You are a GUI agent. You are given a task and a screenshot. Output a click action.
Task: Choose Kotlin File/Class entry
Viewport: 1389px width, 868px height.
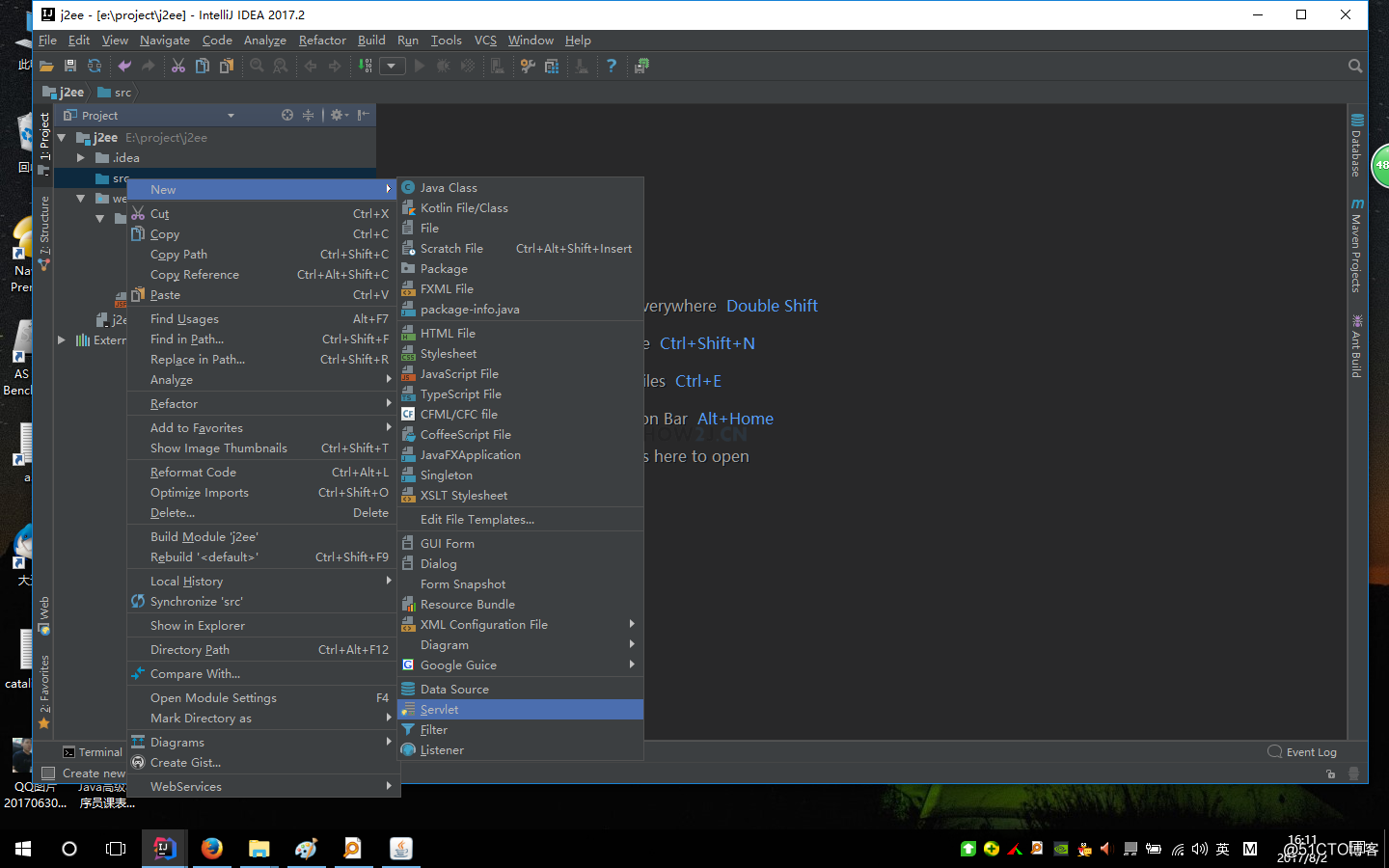(521, 207)
